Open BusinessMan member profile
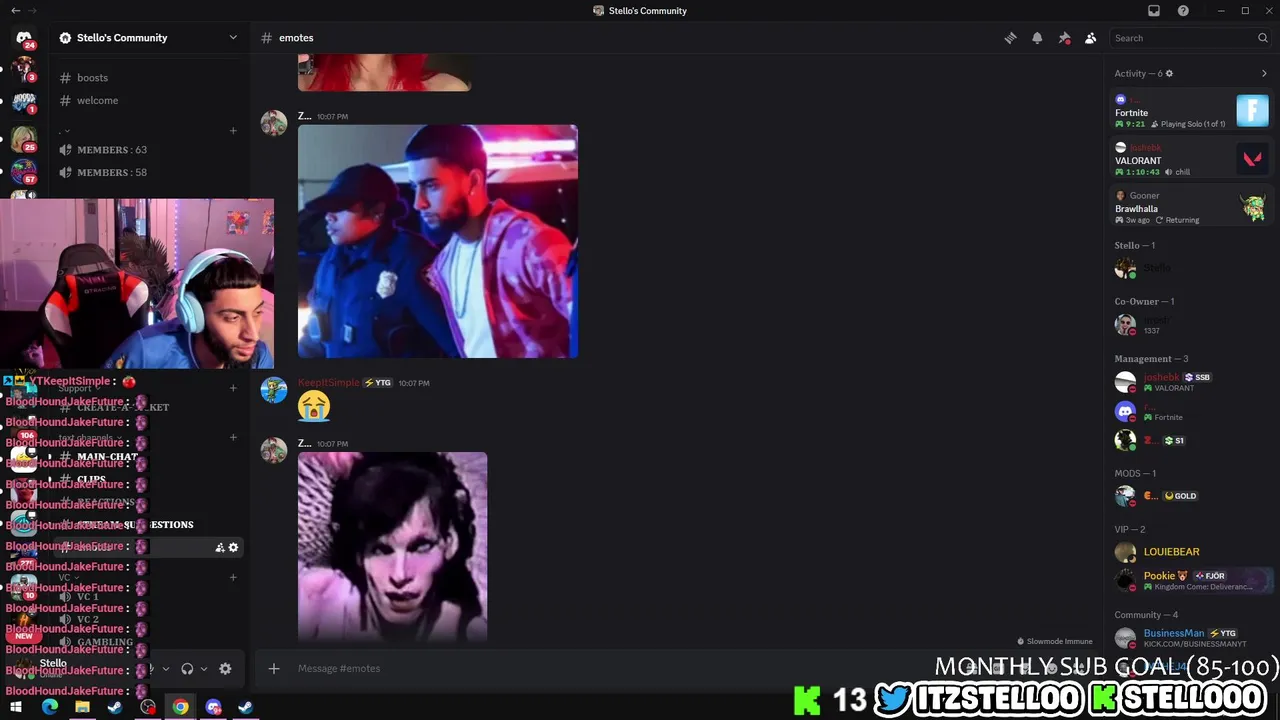The image size is (1280, 720). coord(1192,637)
